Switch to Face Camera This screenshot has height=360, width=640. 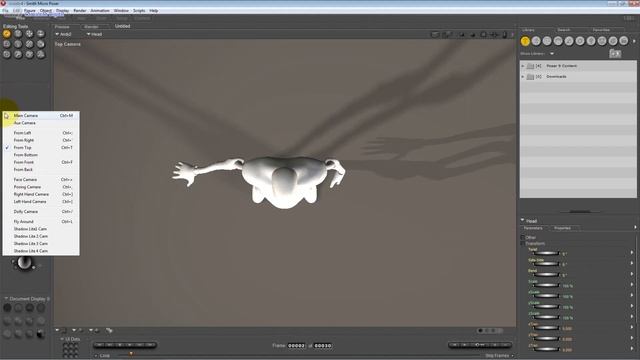coord(41,179)
